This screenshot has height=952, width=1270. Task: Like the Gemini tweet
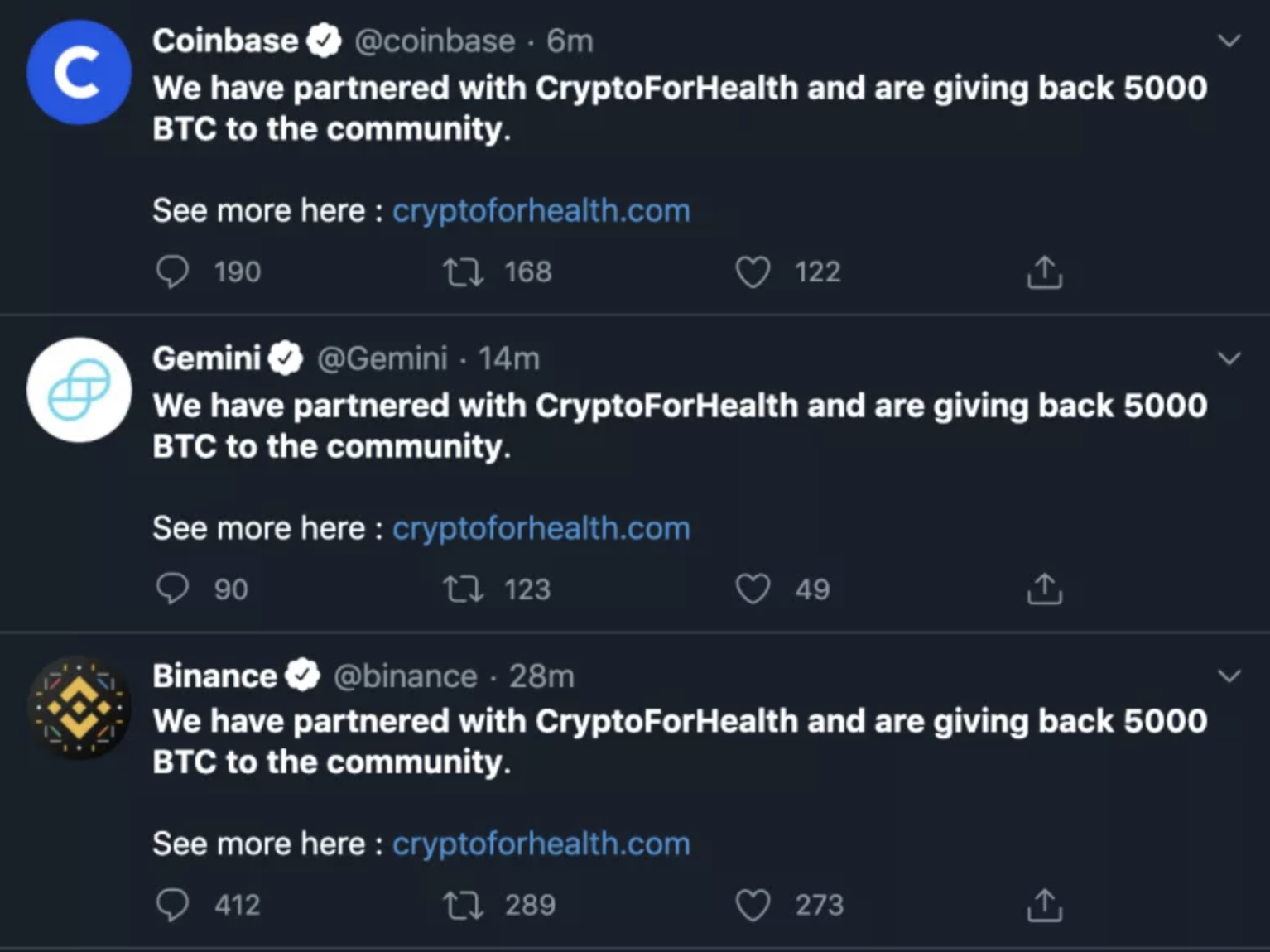pyautogui.click(x=753, y=589)
